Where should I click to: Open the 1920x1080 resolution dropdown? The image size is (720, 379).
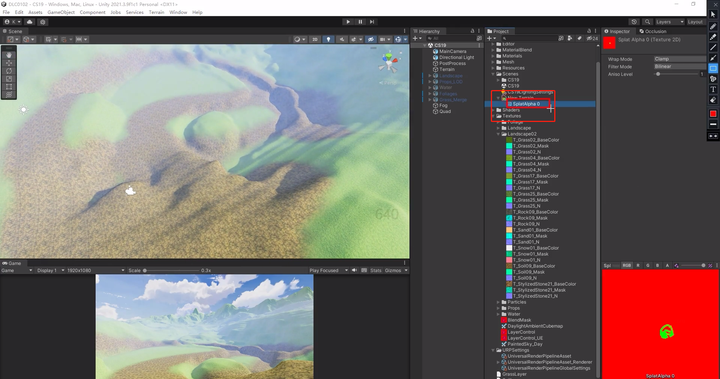pyautogui.click(x=96, y=270)
